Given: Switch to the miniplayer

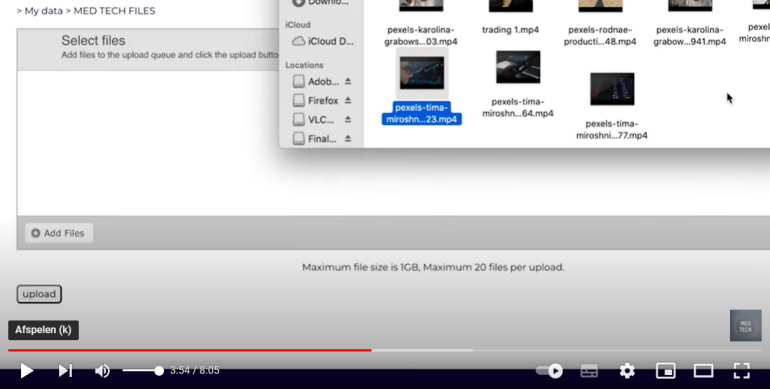Looking at the screenshot, I should [x=665, y=371].
